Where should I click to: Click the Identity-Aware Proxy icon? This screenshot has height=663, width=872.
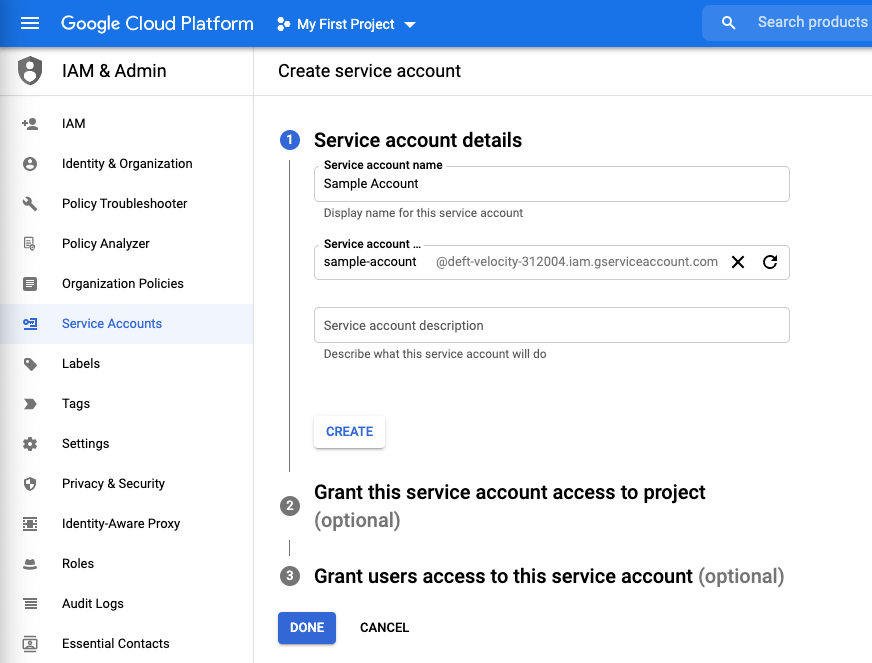pos(30,524)
